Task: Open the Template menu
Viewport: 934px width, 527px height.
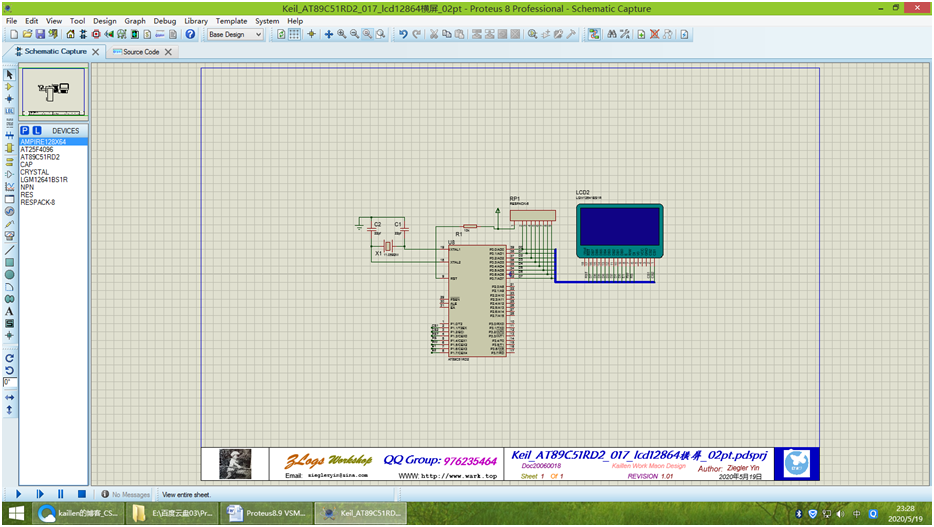Action: coord(231,21)
